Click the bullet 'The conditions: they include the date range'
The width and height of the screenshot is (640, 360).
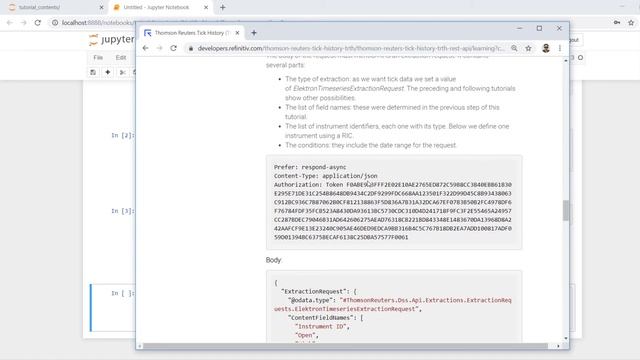point(371,145)
